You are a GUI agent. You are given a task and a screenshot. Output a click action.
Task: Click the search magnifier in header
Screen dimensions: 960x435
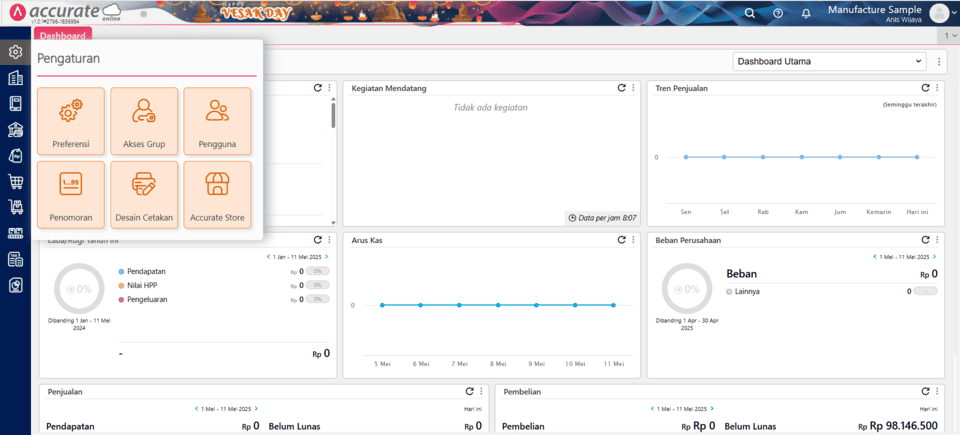[750, 13]
